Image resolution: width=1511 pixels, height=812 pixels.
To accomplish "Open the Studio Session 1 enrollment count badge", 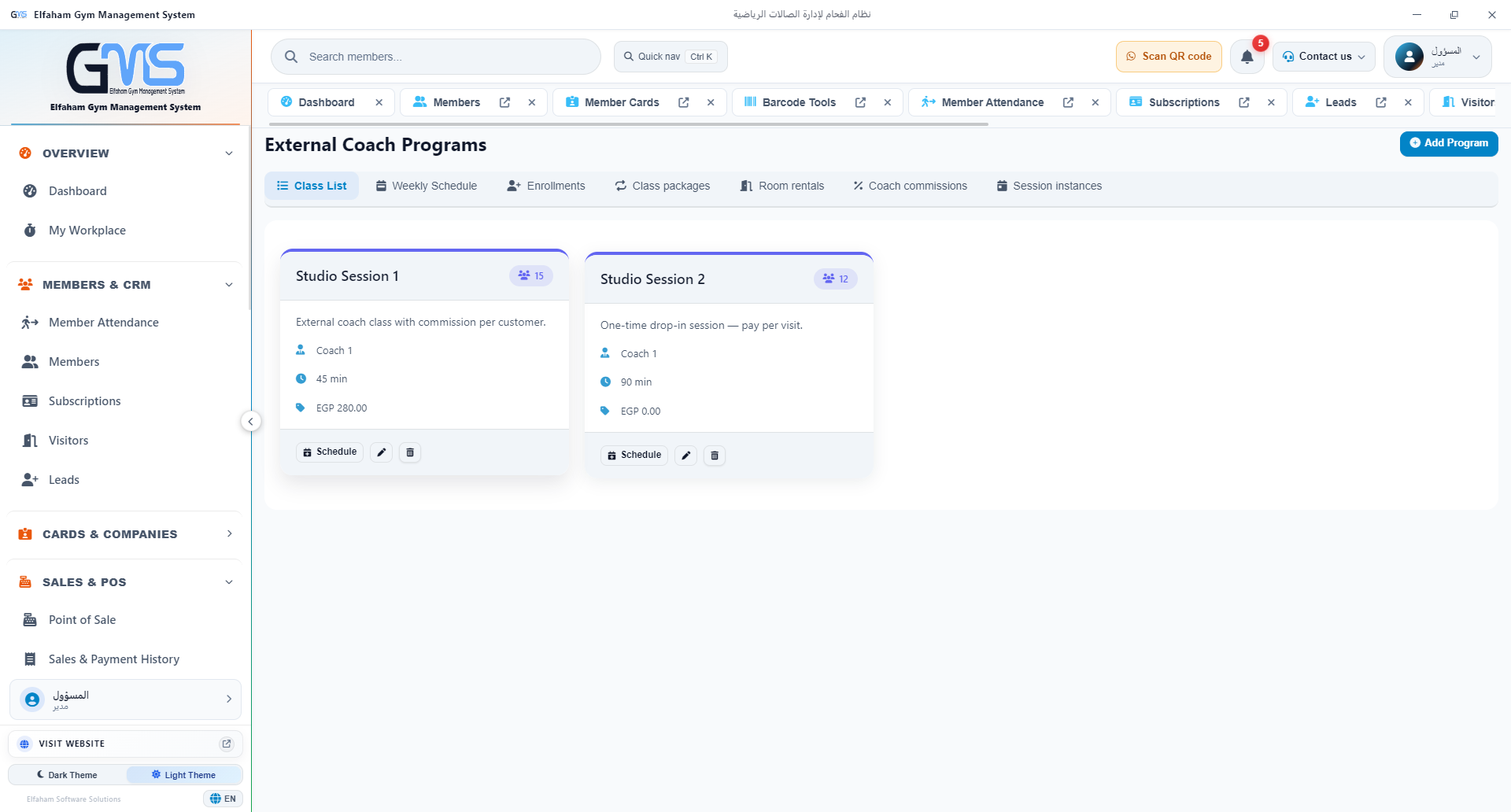I will (x=531, y=276).
